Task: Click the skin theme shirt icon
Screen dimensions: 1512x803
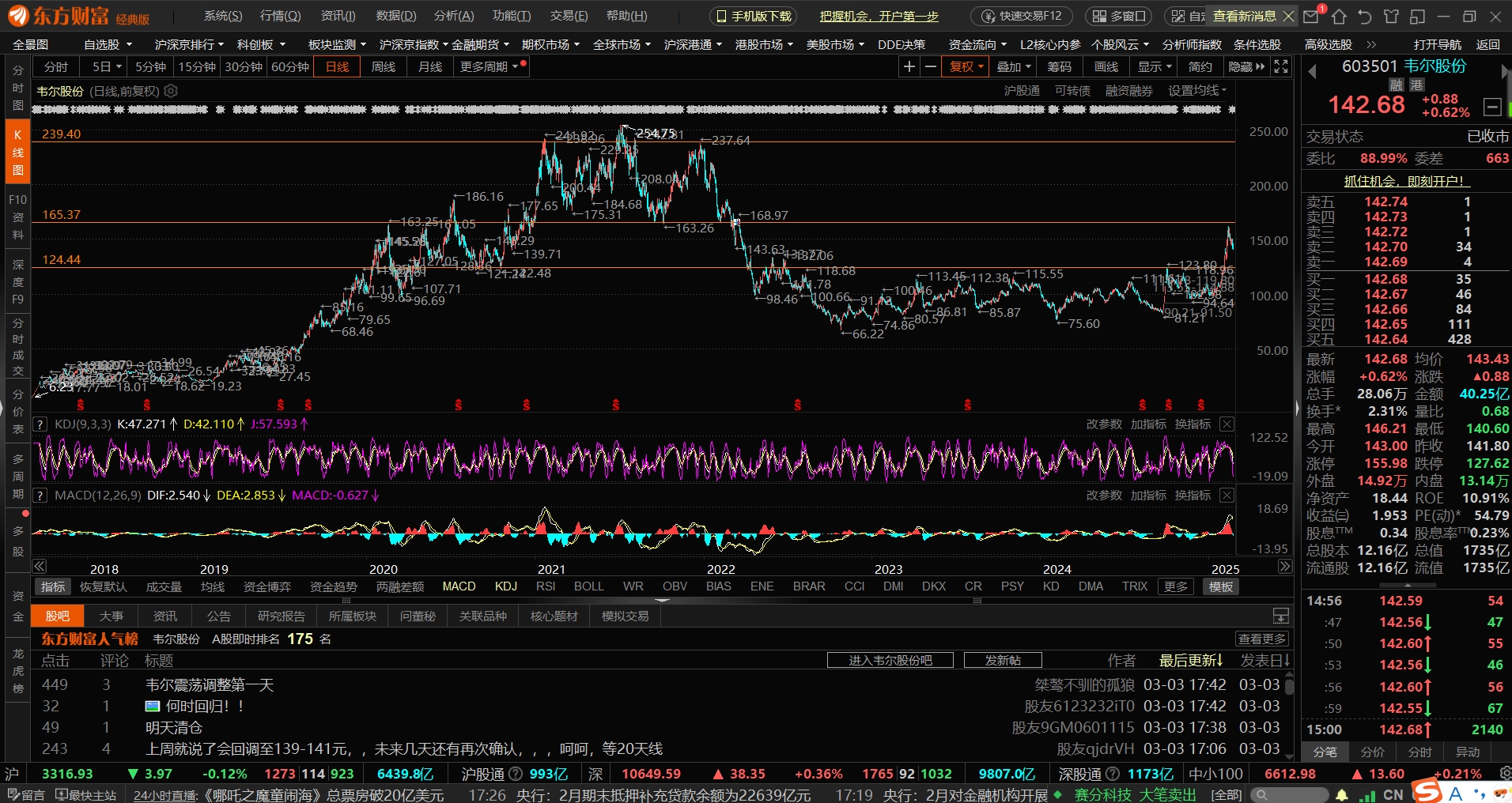Action: [1391, 16]
